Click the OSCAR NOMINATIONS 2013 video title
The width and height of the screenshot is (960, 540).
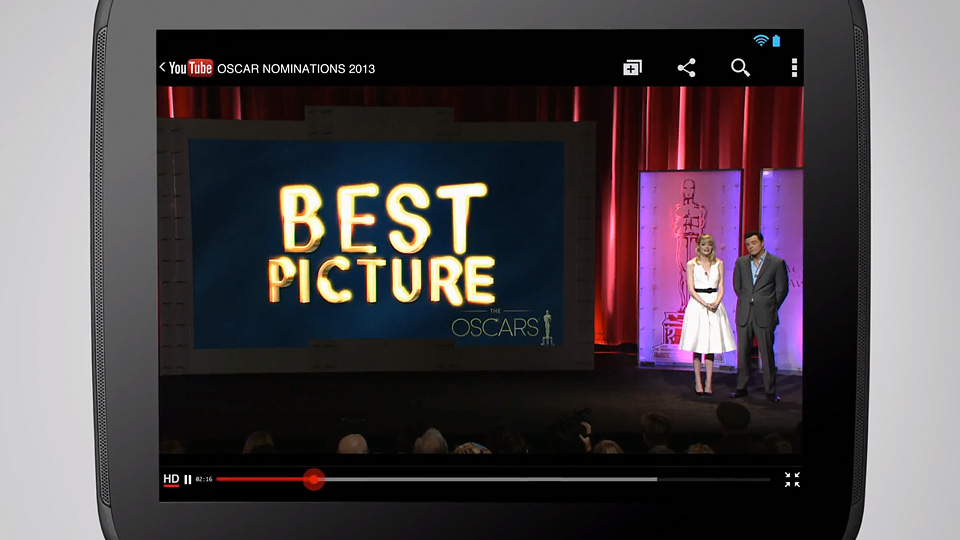click(x=296, y=68)
